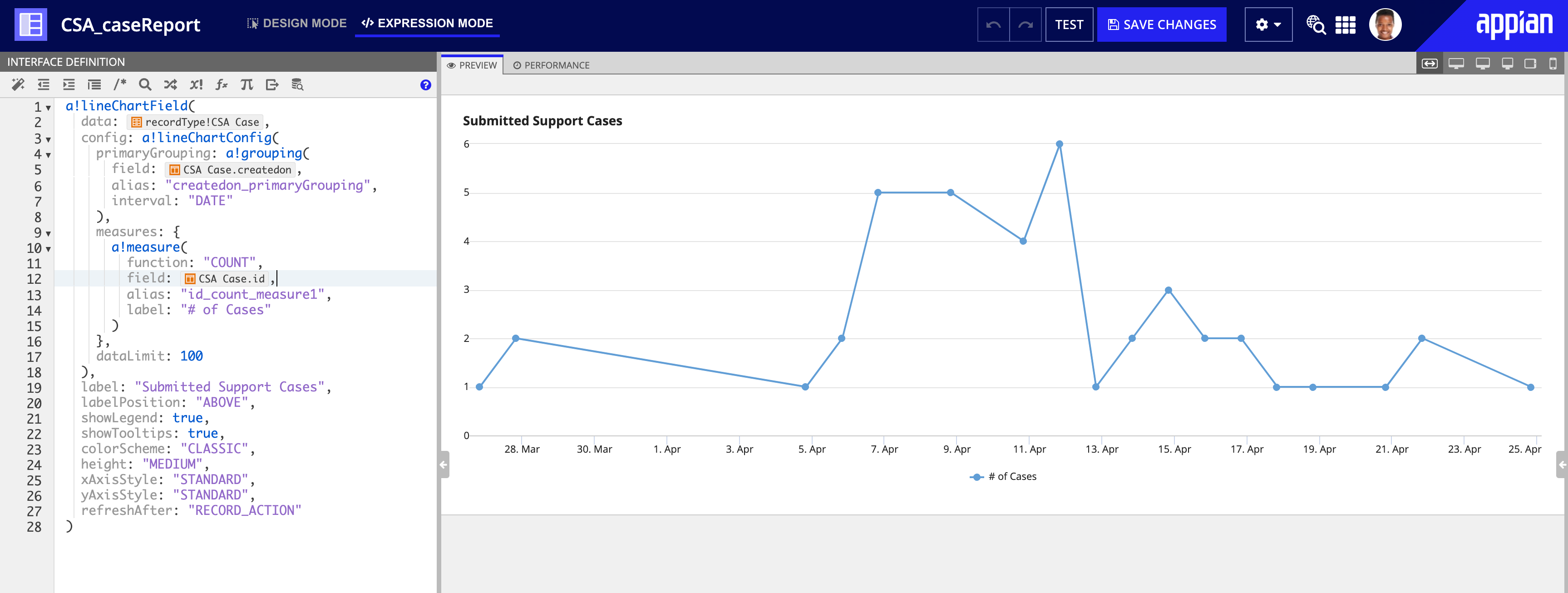1568x593 pixels.
Task: Collapse code fold at line 1
Action: [x=48, y=108]
